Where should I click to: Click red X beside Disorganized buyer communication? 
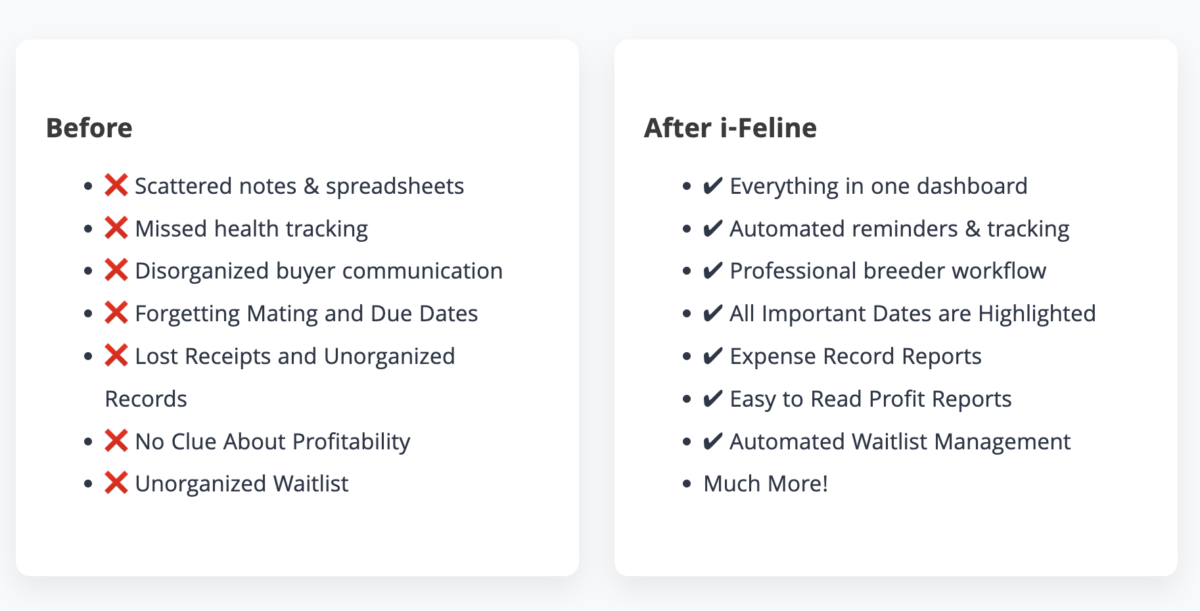117,271
